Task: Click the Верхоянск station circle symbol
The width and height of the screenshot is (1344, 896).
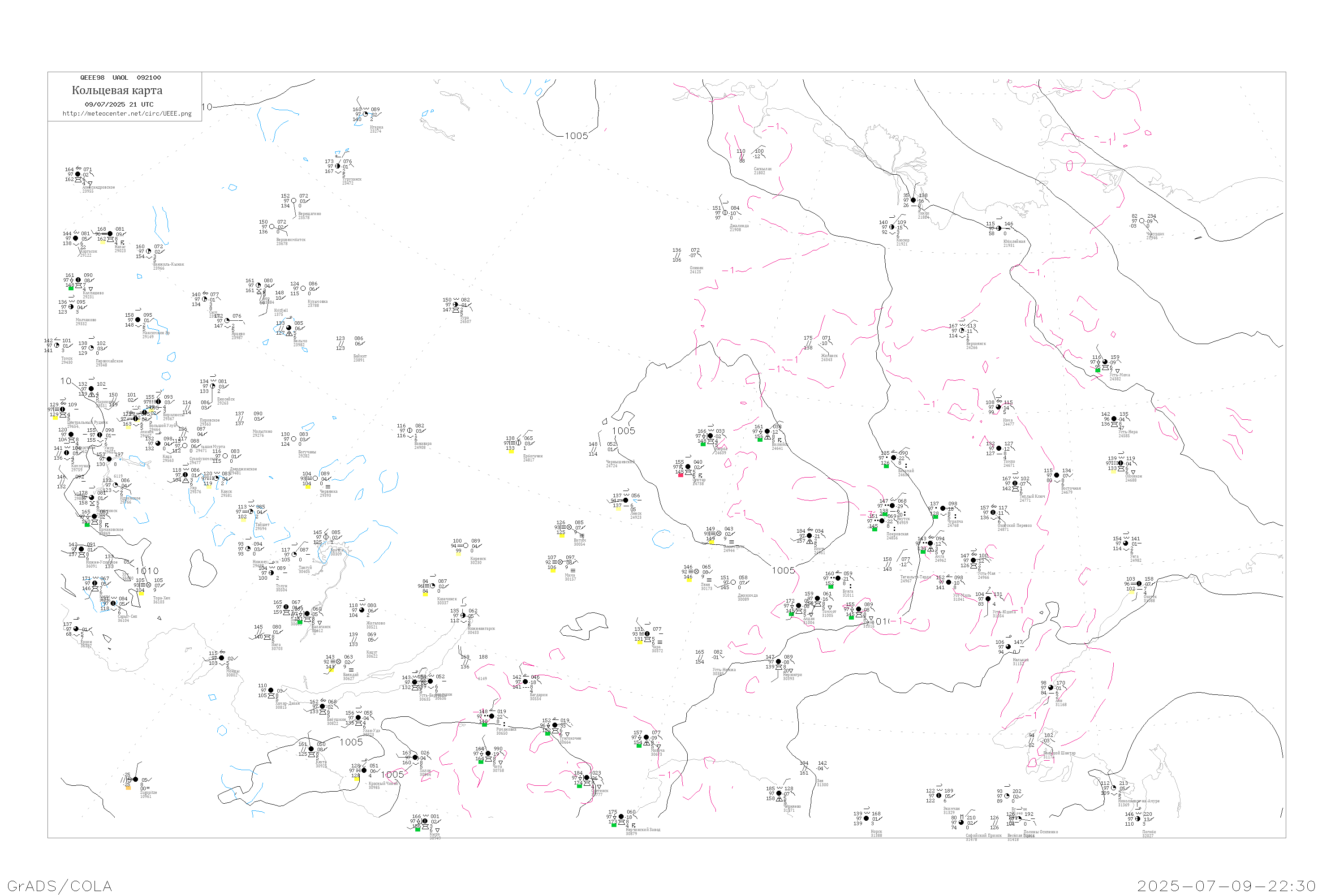Action: pyautogui.click(x=962, y=331)
